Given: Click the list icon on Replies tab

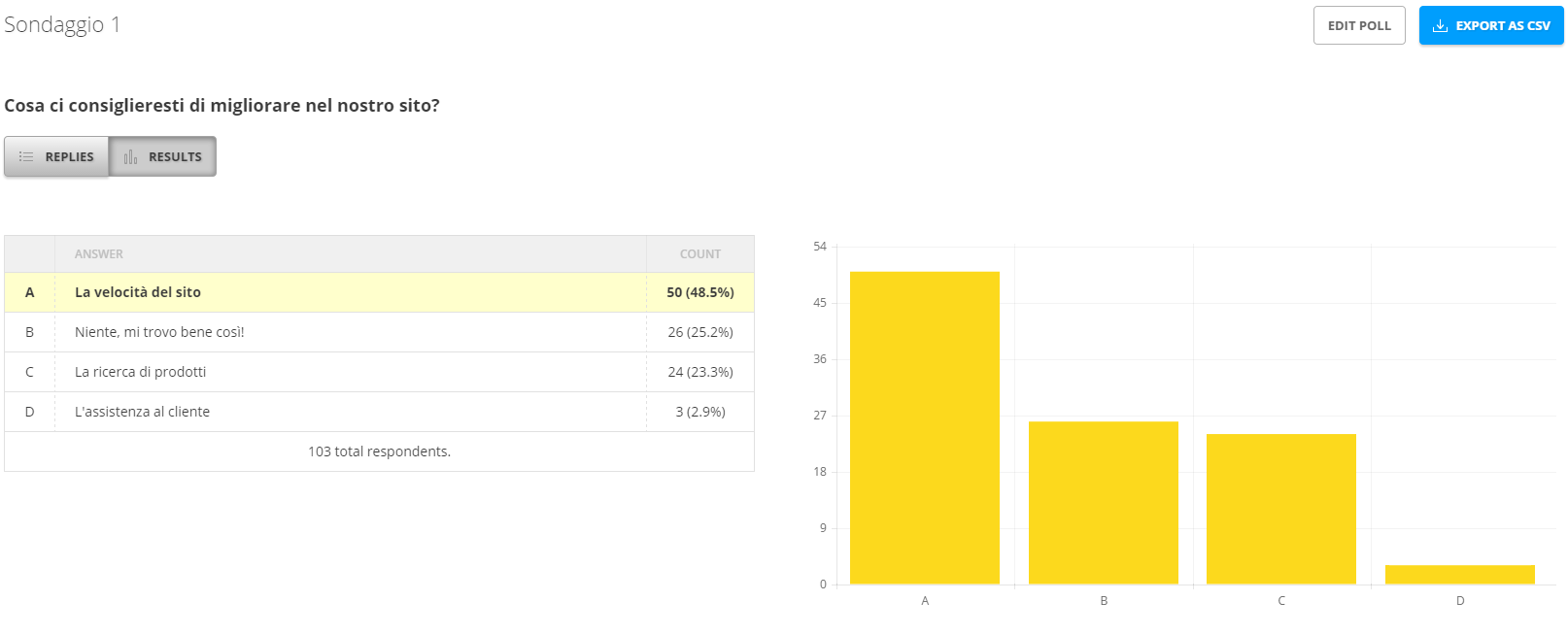Looking at the screenshot, I should point(26,156).
